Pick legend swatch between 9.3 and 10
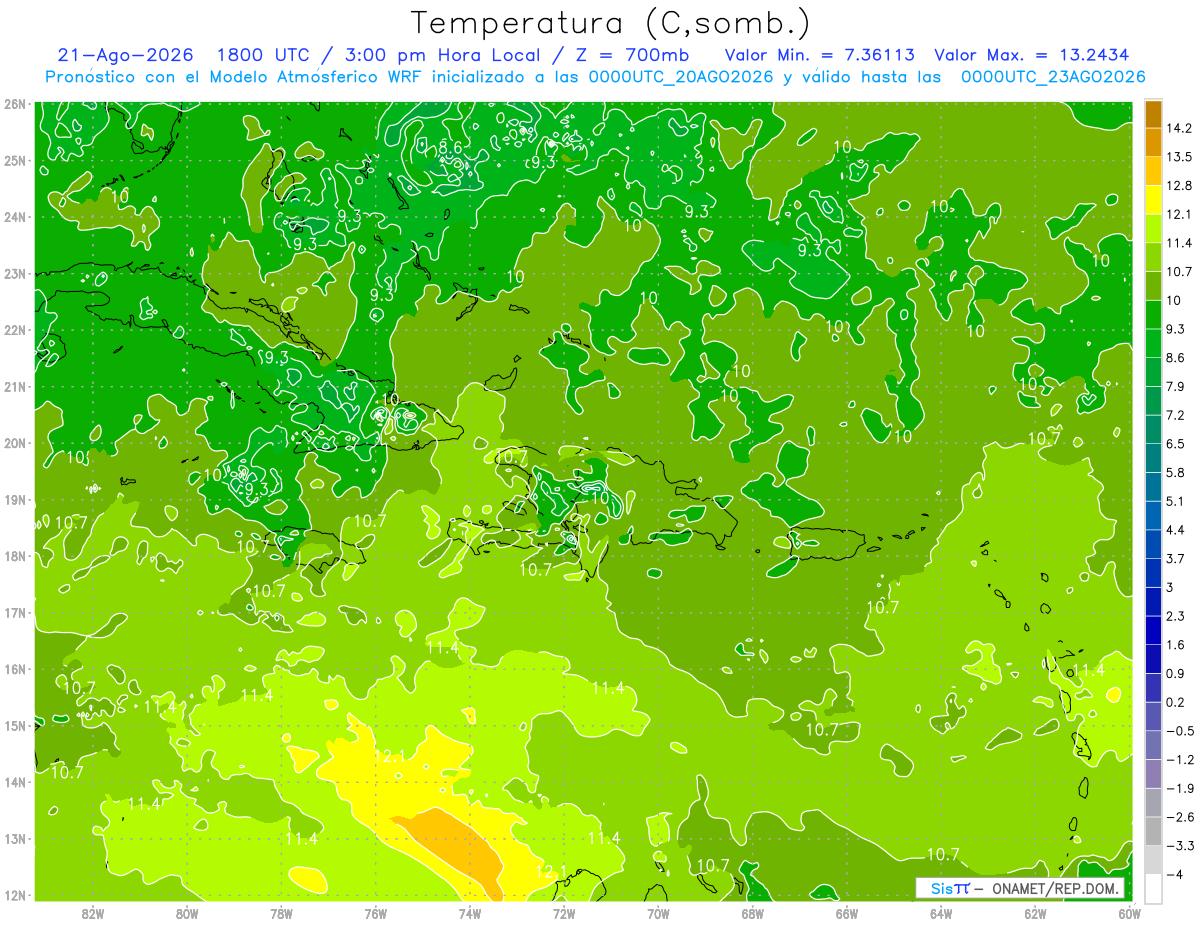Viewport: 1200px width, 927px height. tap(1153, 315)
